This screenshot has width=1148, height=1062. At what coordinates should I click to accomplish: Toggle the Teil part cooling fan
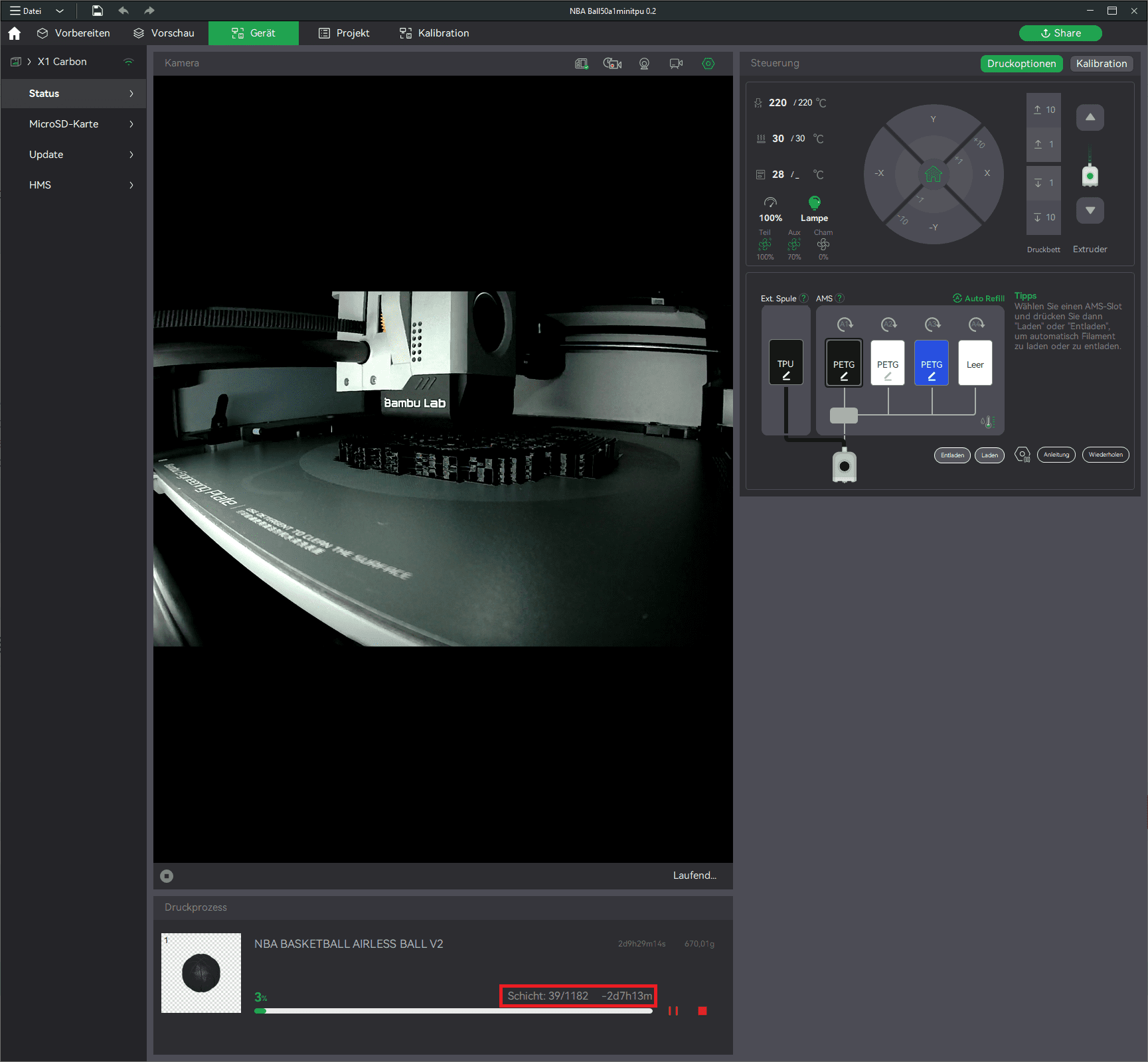765,245
